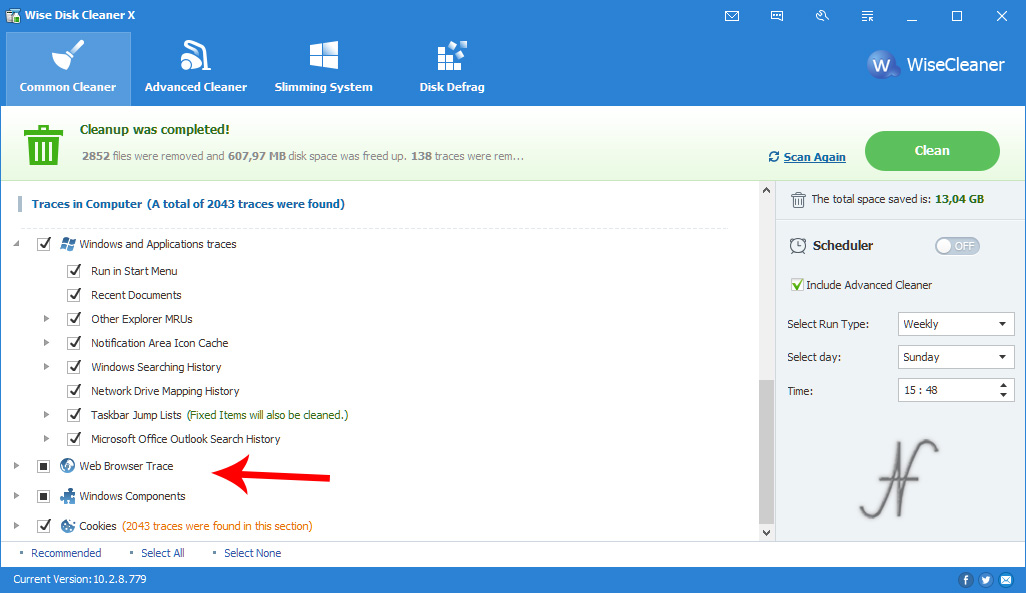1026x593 pixels.
Task: Switch to the Advanced Cleaner tab
Action: pyautogui.click(x=196, y=69)
